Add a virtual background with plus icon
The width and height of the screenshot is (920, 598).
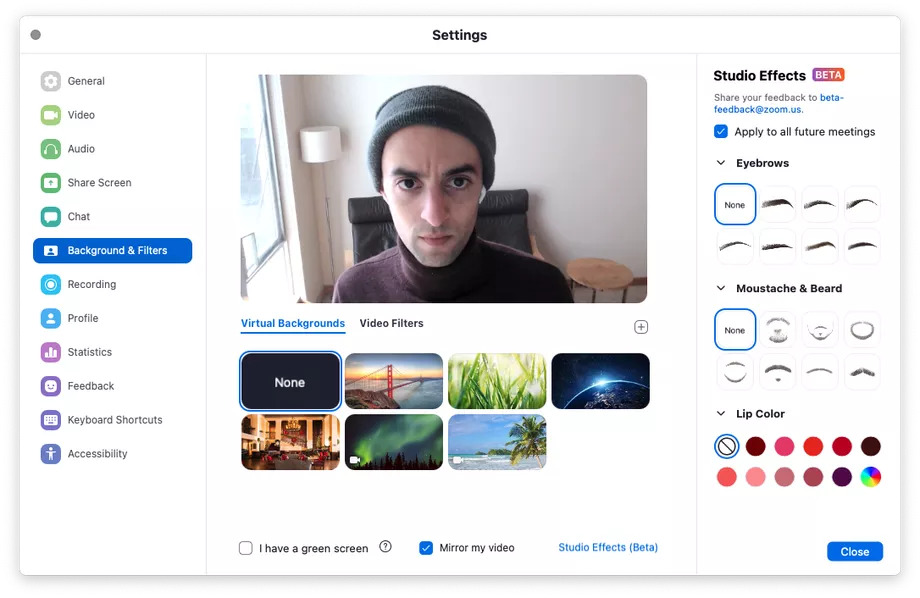[641, 327]
